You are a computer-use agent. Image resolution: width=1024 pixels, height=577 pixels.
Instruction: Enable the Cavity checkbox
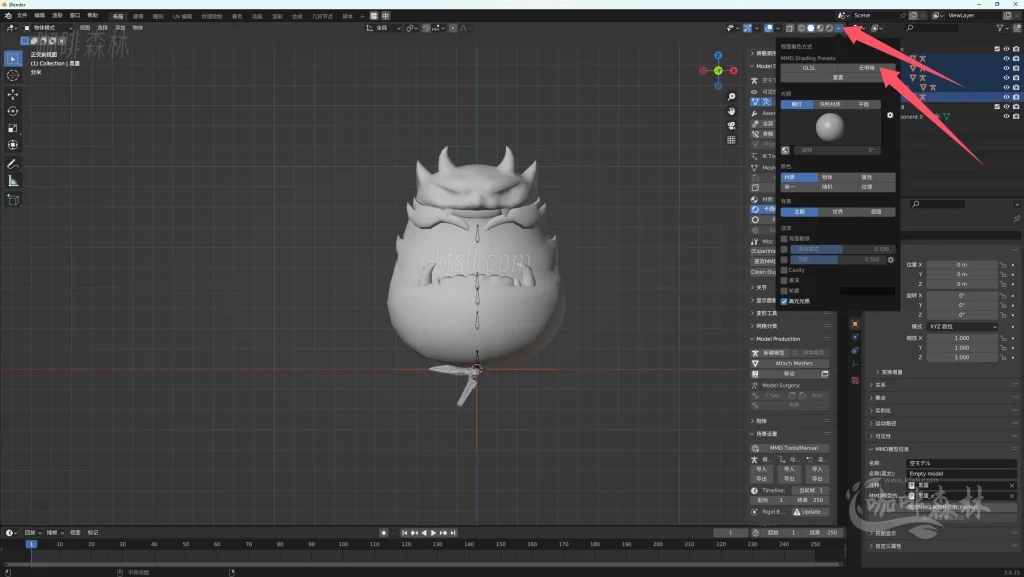[x=784, y=270]
